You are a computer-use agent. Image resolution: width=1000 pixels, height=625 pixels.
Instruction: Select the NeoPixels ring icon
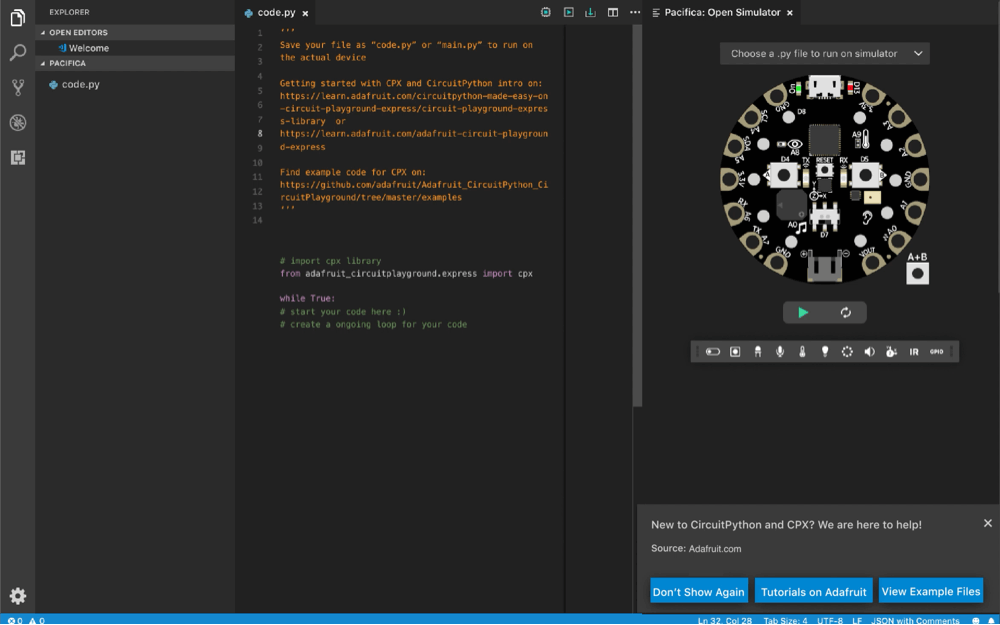(x=847, y=351)
